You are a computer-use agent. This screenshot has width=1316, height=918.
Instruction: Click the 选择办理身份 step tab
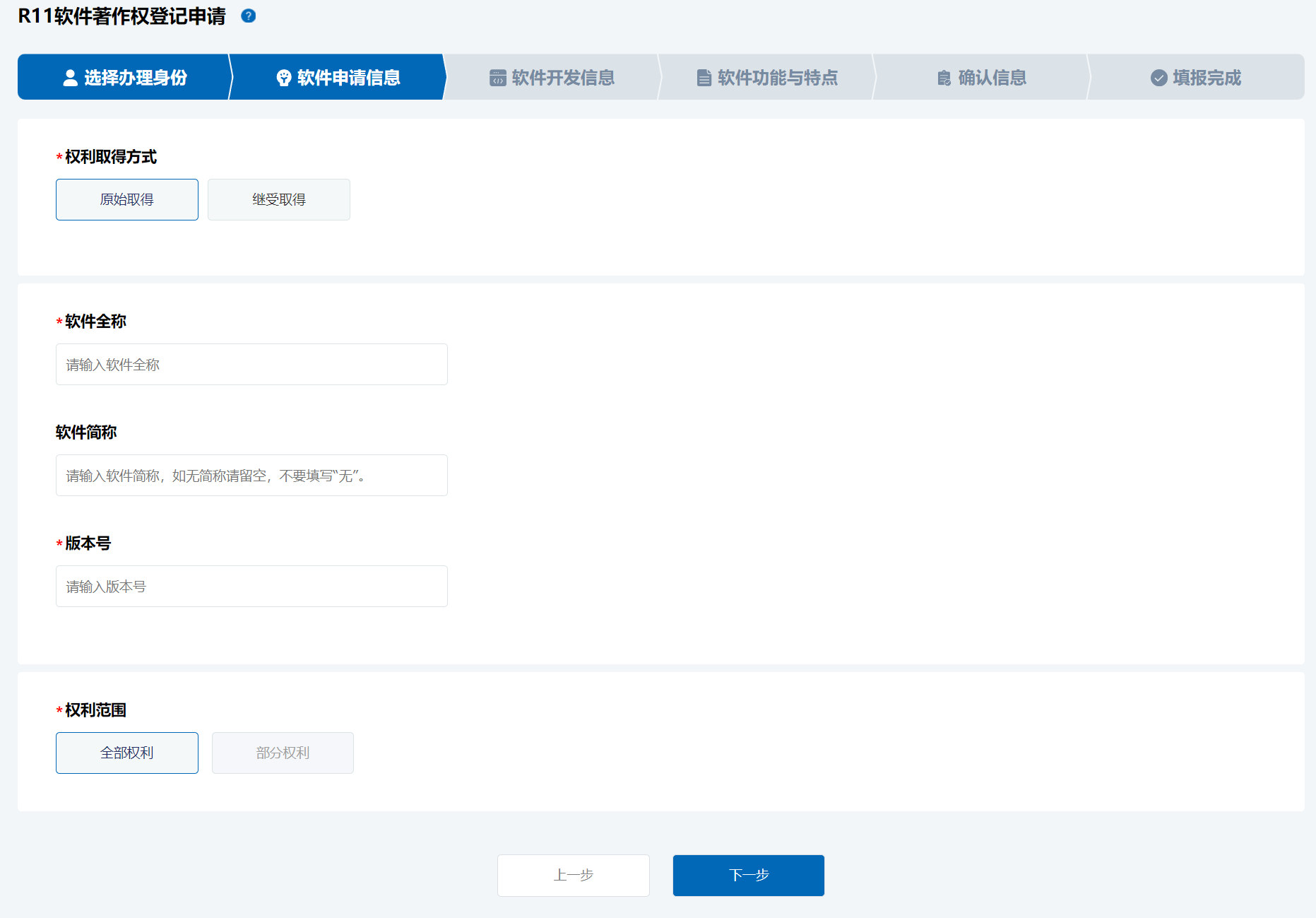(124, 78)
